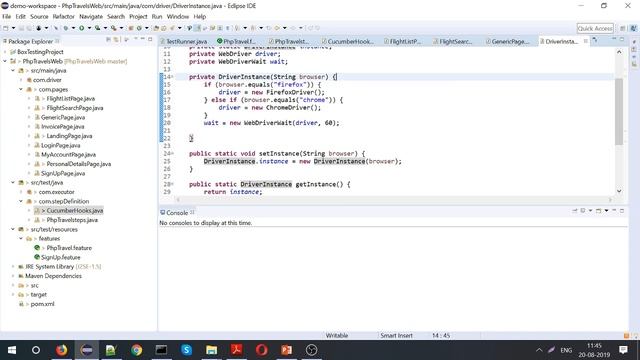Screen dimensions: 640x360
Task: Minimize the Package Explorer panel
Action: (142, 39)
